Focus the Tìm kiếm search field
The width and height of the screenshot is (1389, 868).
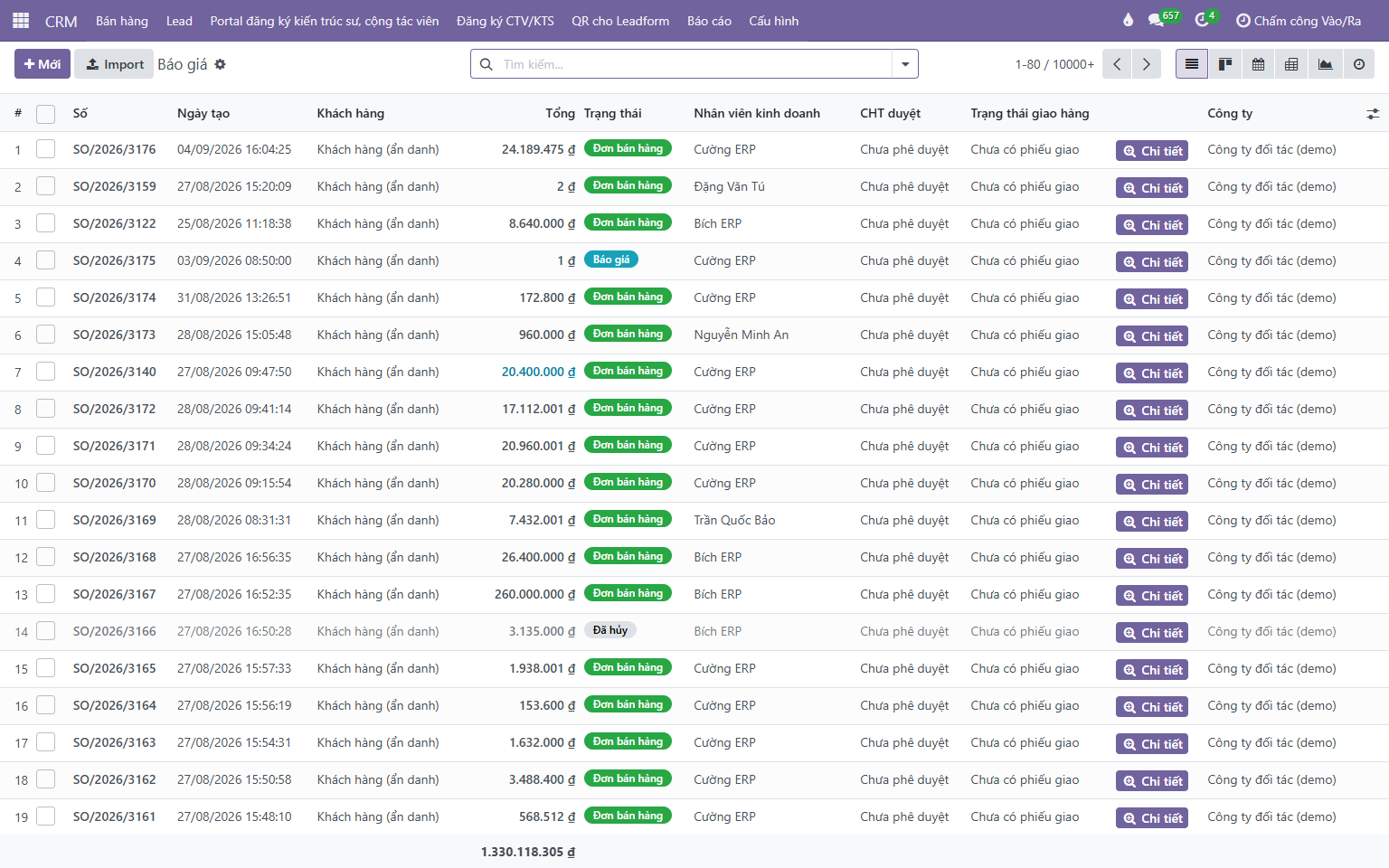694,64
